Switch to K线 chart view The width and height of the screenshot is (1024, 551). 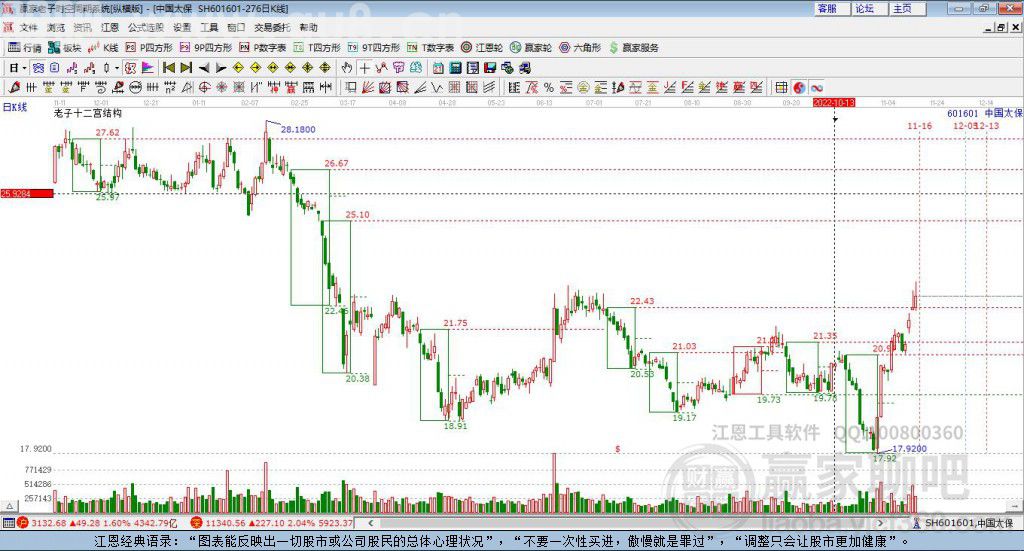103,48
